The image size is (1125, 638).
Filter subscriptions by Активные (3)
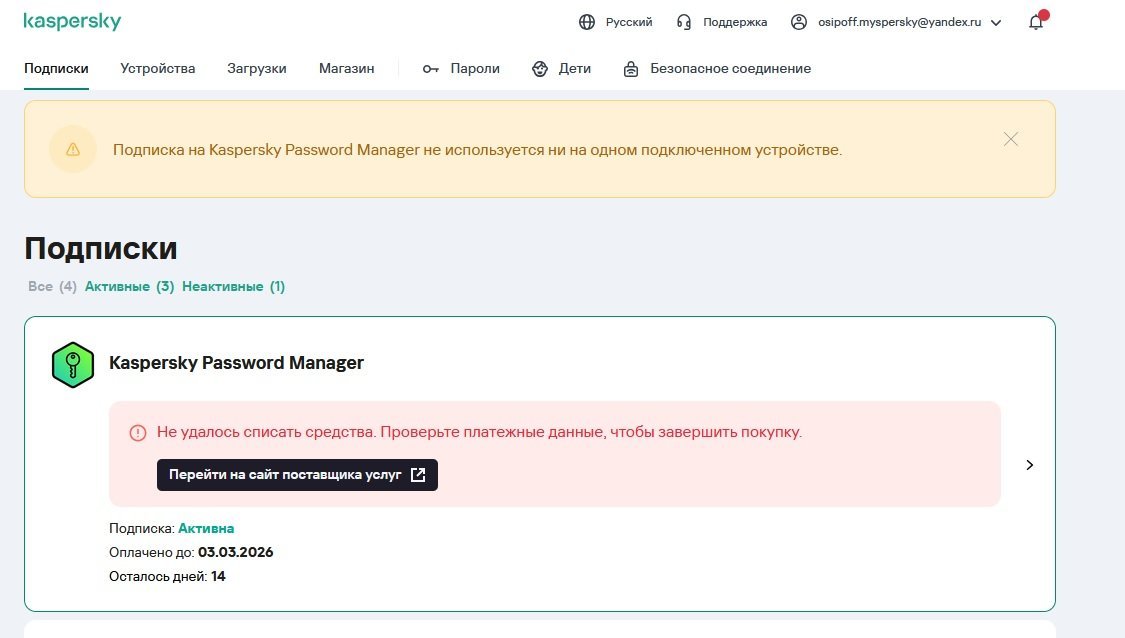click(130, 287)
